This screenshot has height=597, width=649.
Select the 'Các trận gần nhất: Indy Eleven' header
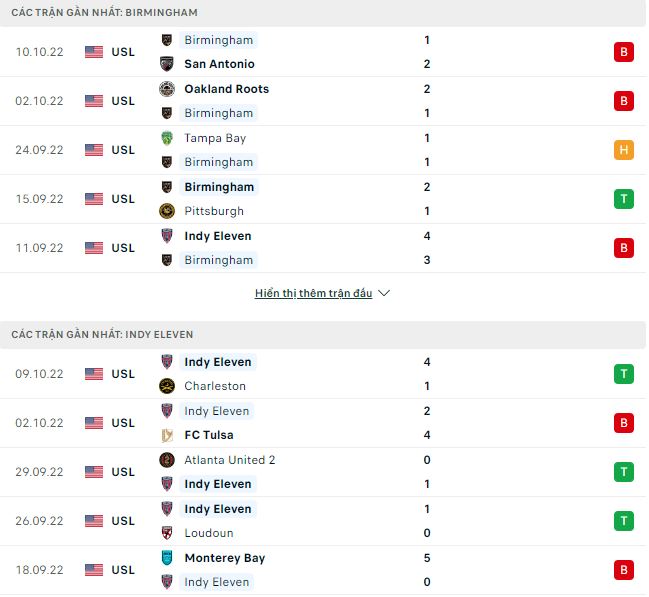click(x=103, y=334)
